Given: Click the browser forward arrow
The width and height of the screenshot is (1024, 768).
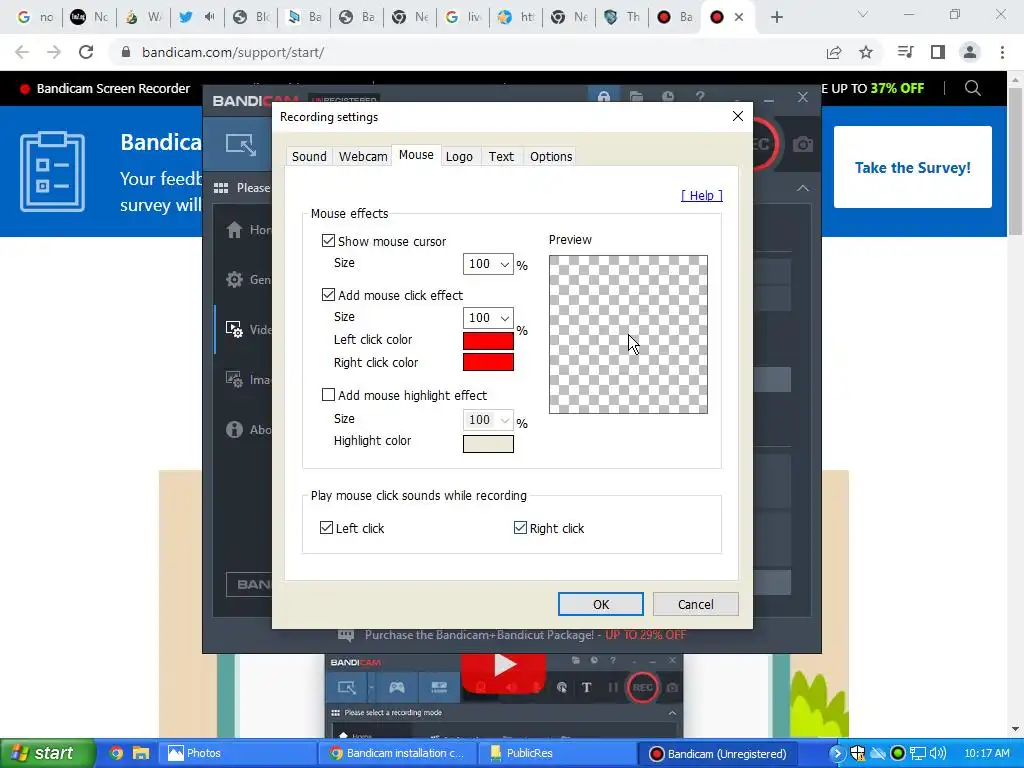Looking at the screenshot, I should coord(54,52).
